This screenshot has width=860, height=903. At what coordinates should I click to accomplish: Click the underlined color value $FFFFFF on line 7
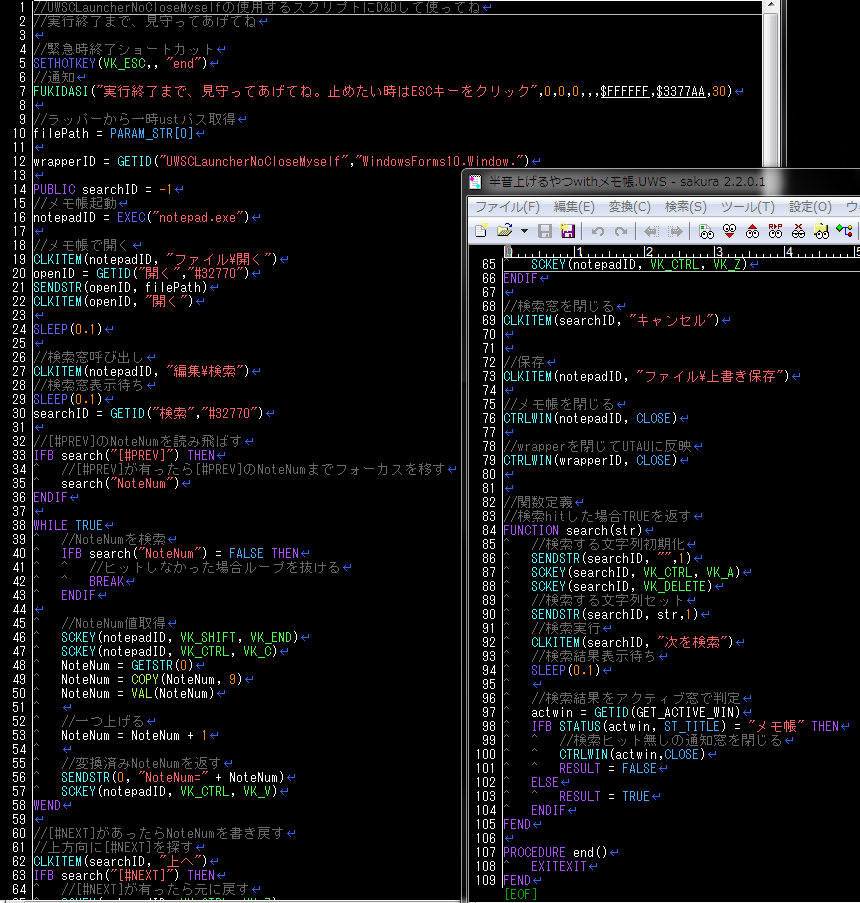point(624,91)
